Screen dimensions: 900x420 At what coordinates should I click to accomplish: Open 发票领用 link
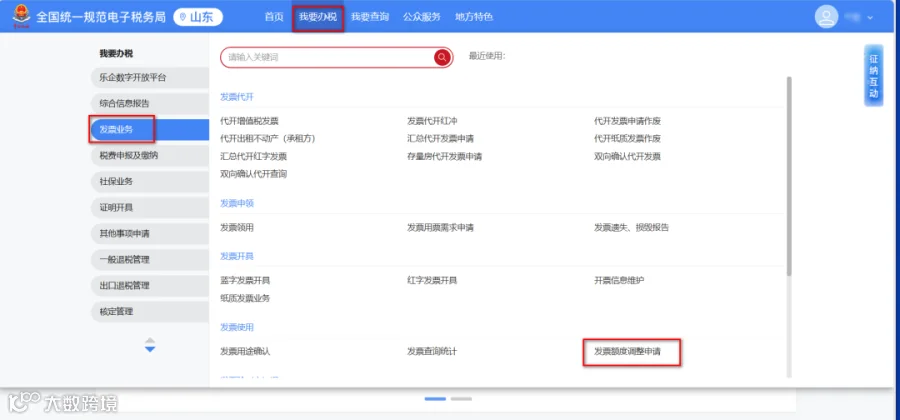[236, 227]
